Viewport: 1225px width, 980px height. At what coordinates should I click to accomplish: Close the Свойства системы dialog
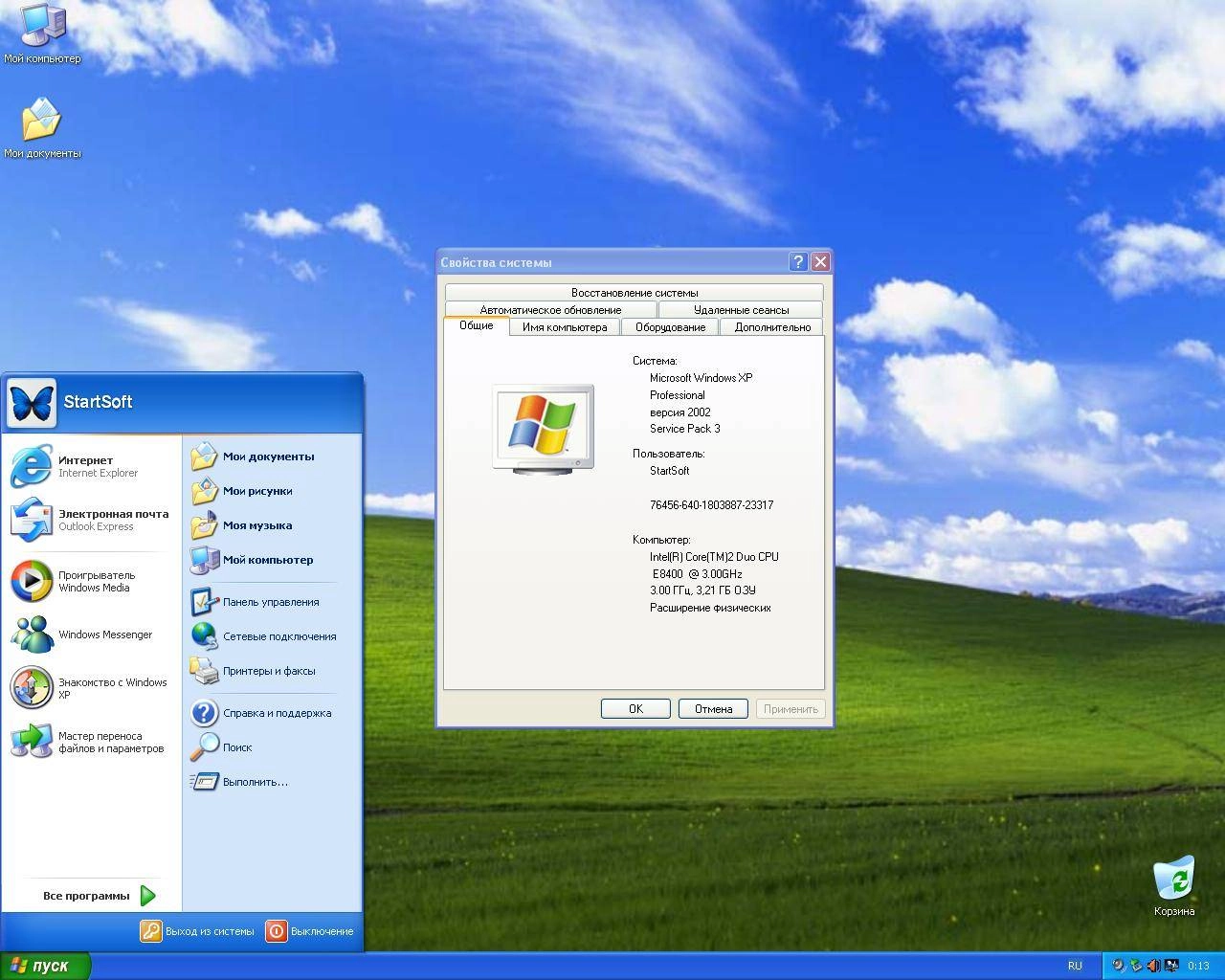(820, 262)
